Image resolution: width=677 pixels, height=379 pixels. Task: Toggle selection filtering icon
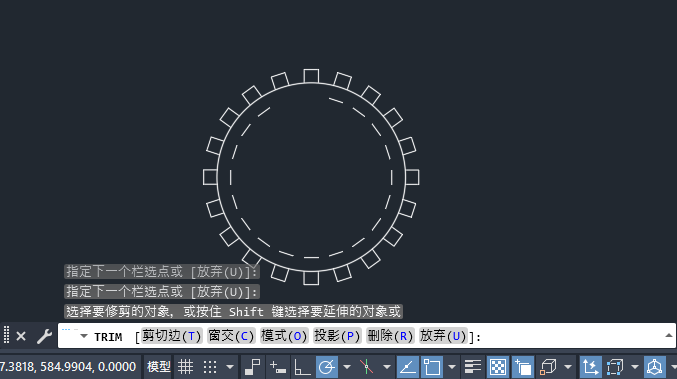coord(615,367)
